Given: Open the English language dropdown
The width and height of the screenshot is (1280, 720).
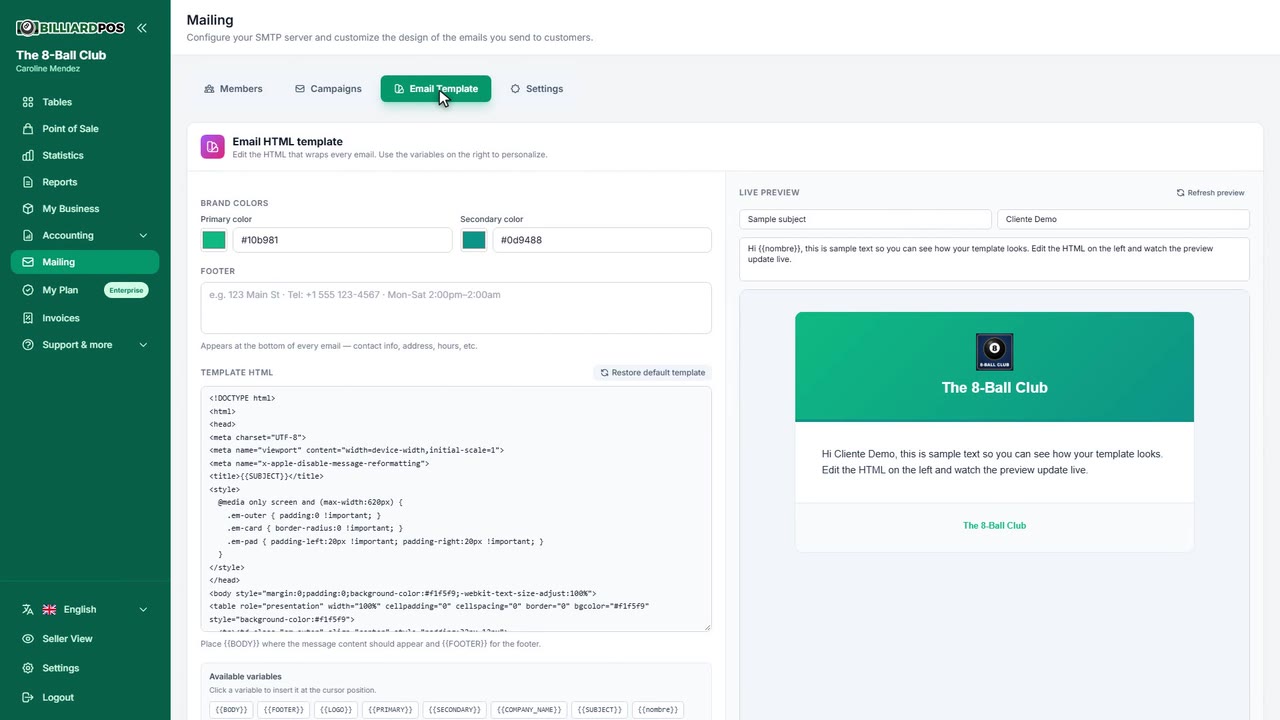Looking at the screenshot, I should [x=85, y=609].
